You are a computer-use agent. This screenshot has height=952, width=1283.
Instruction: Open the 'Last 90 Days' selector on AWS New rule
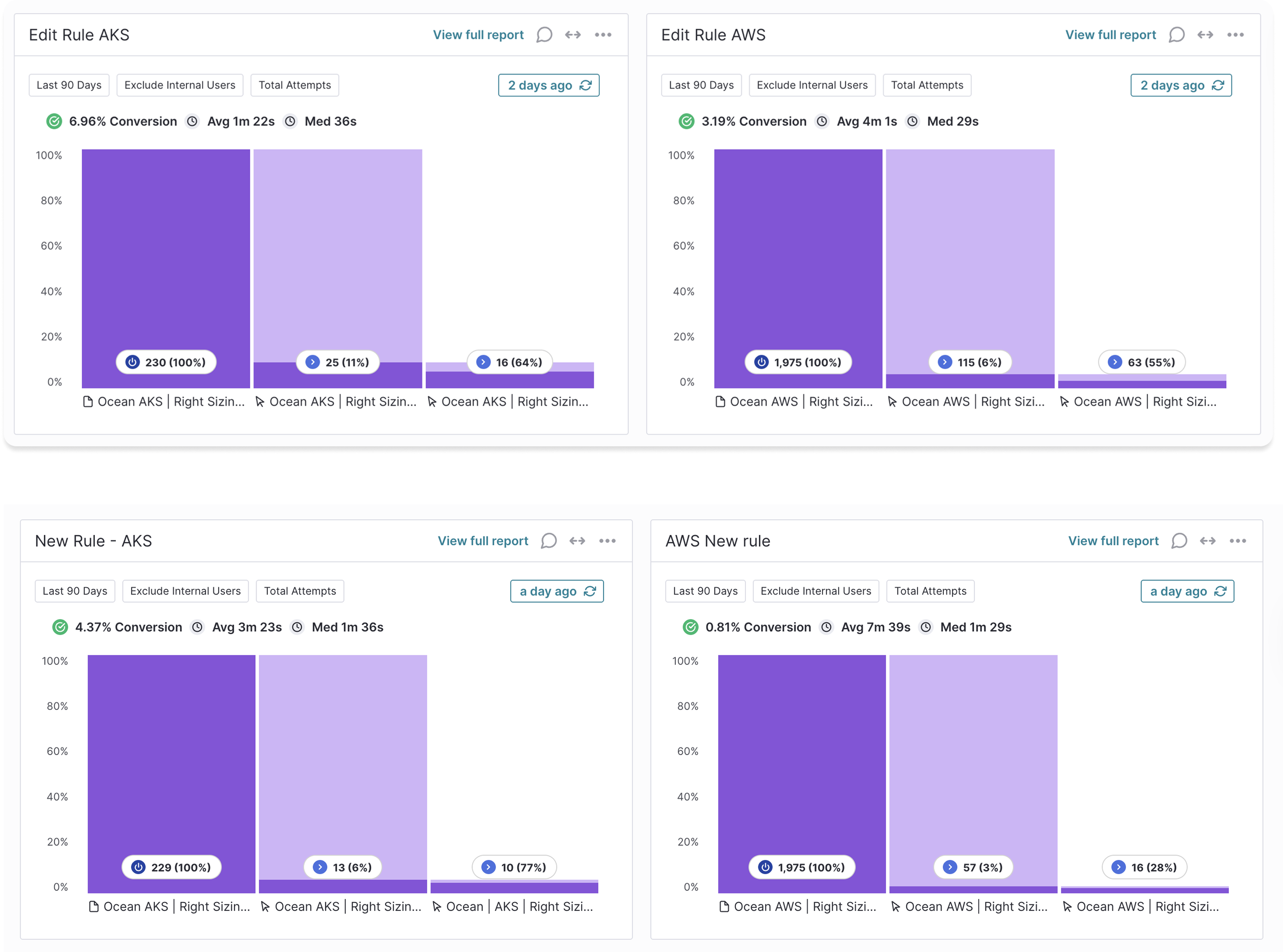705,591
